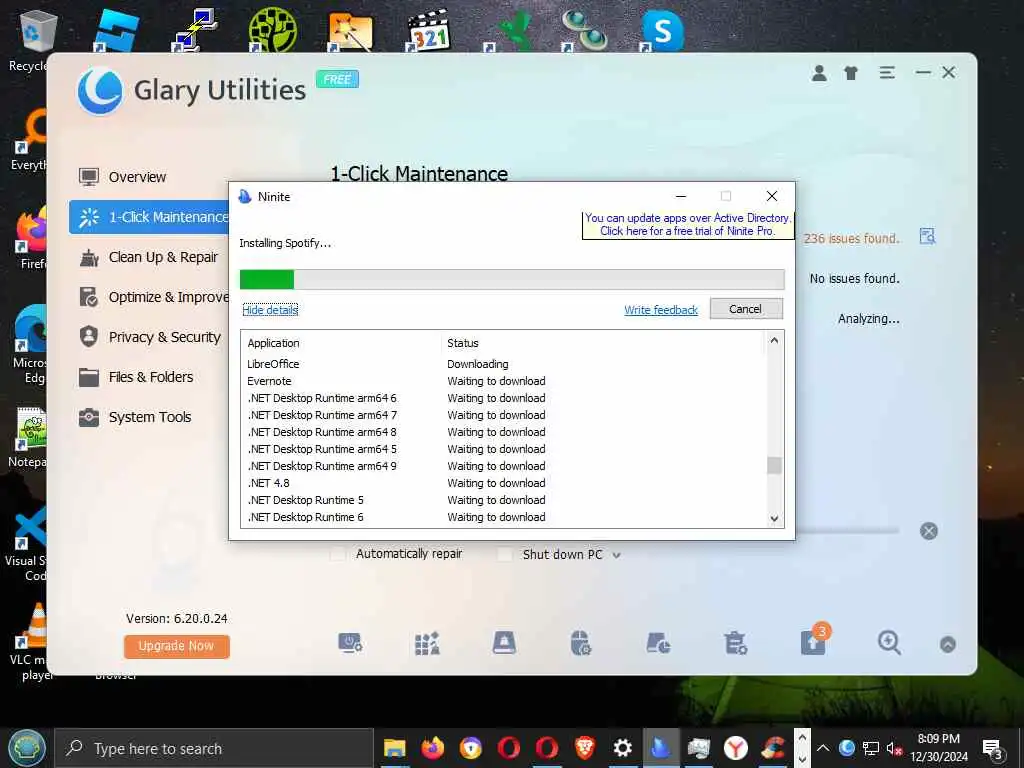The width and height of the screenshot is (1024, 768).
Task: Select 1-Click Maintenance in sidebar
Action: tap(149, 217)
